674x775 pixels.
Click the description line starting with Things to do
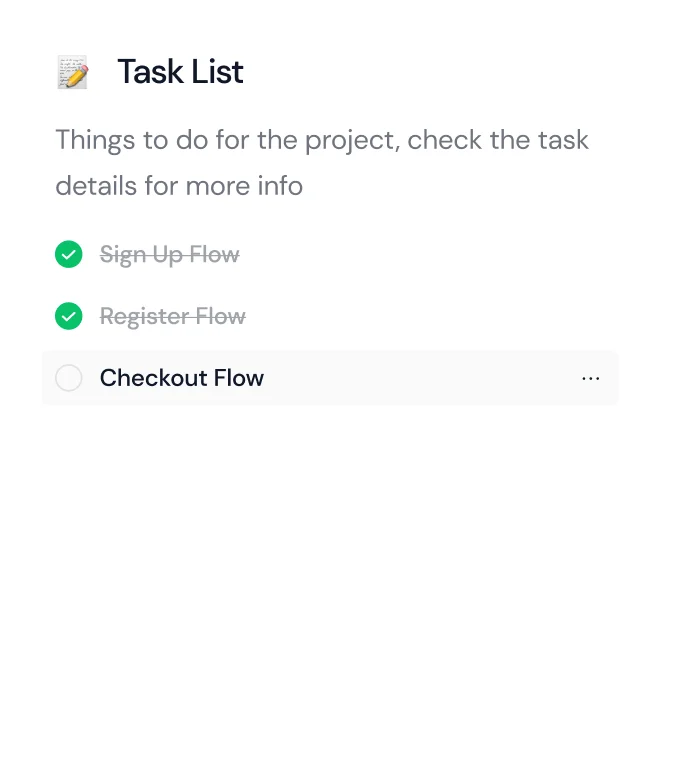322,140
